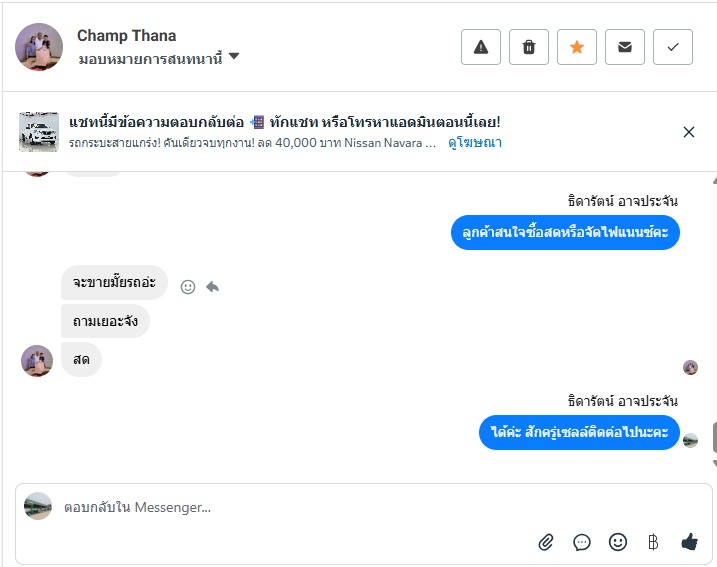This screenshot has width=717, height=567.
Task: Attach a file with paperclip icon
Action: pyautogui.click(x=546, y=542)
